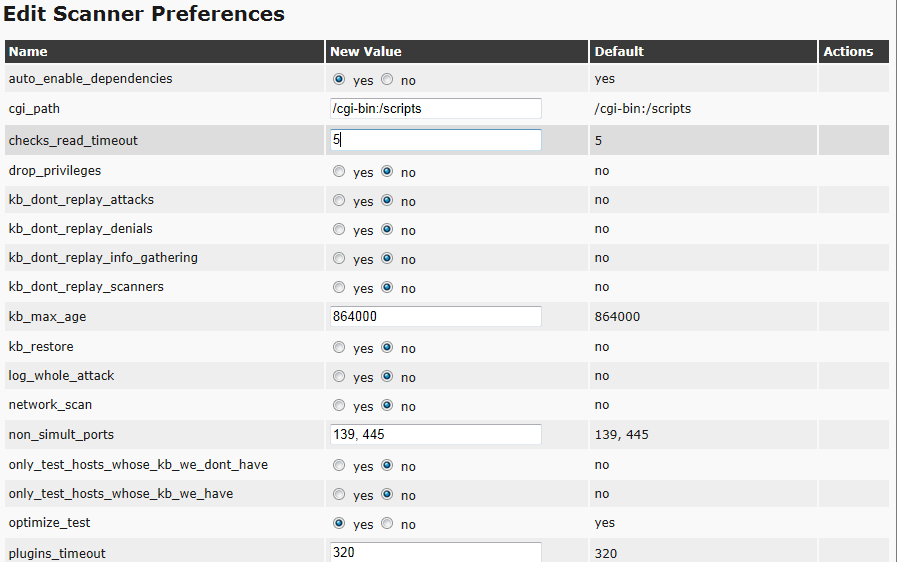Select 'yes' for network_scan
The height and width of the screenshot is (562, 908).
pos(339,405)
